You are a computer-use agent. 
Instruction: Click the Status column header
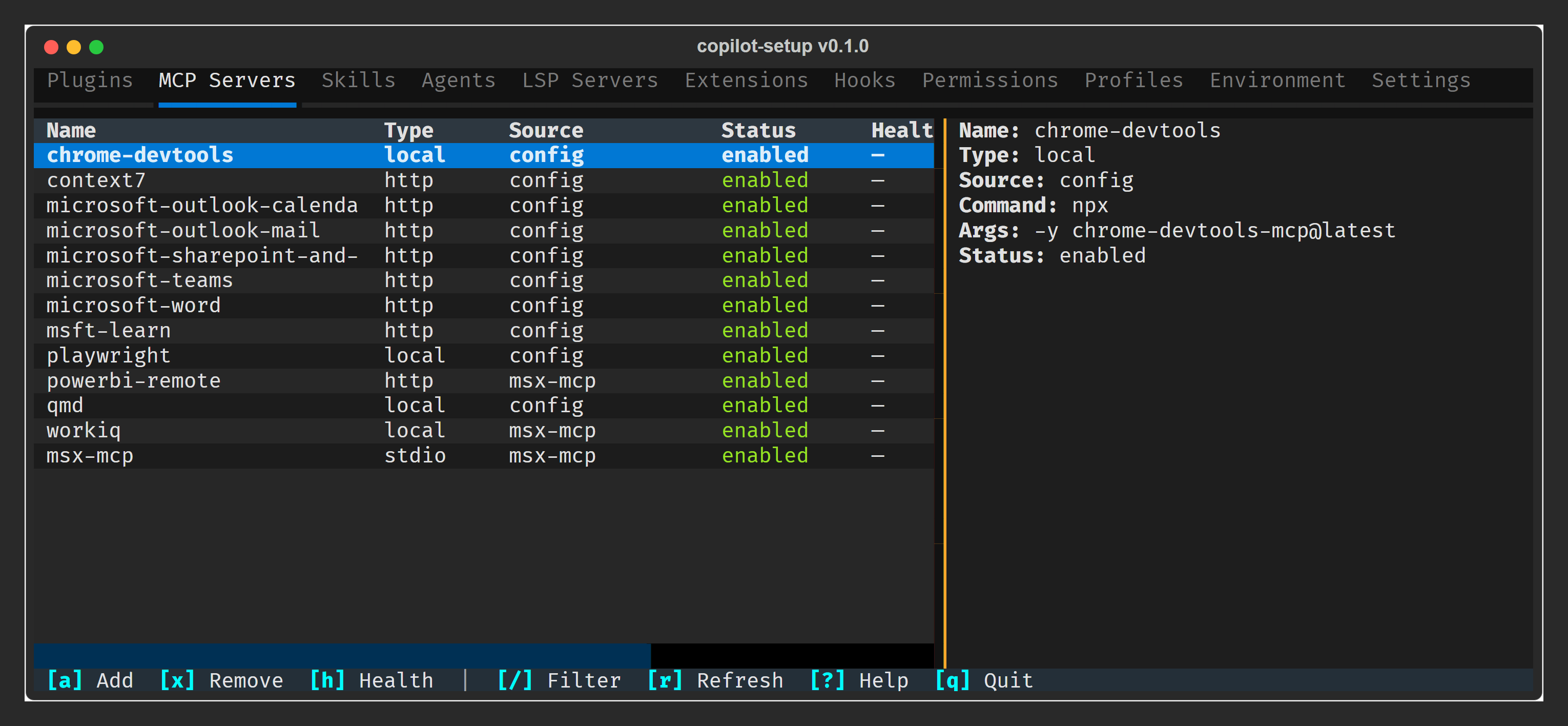pyautogui.click(x=758, y=130)
